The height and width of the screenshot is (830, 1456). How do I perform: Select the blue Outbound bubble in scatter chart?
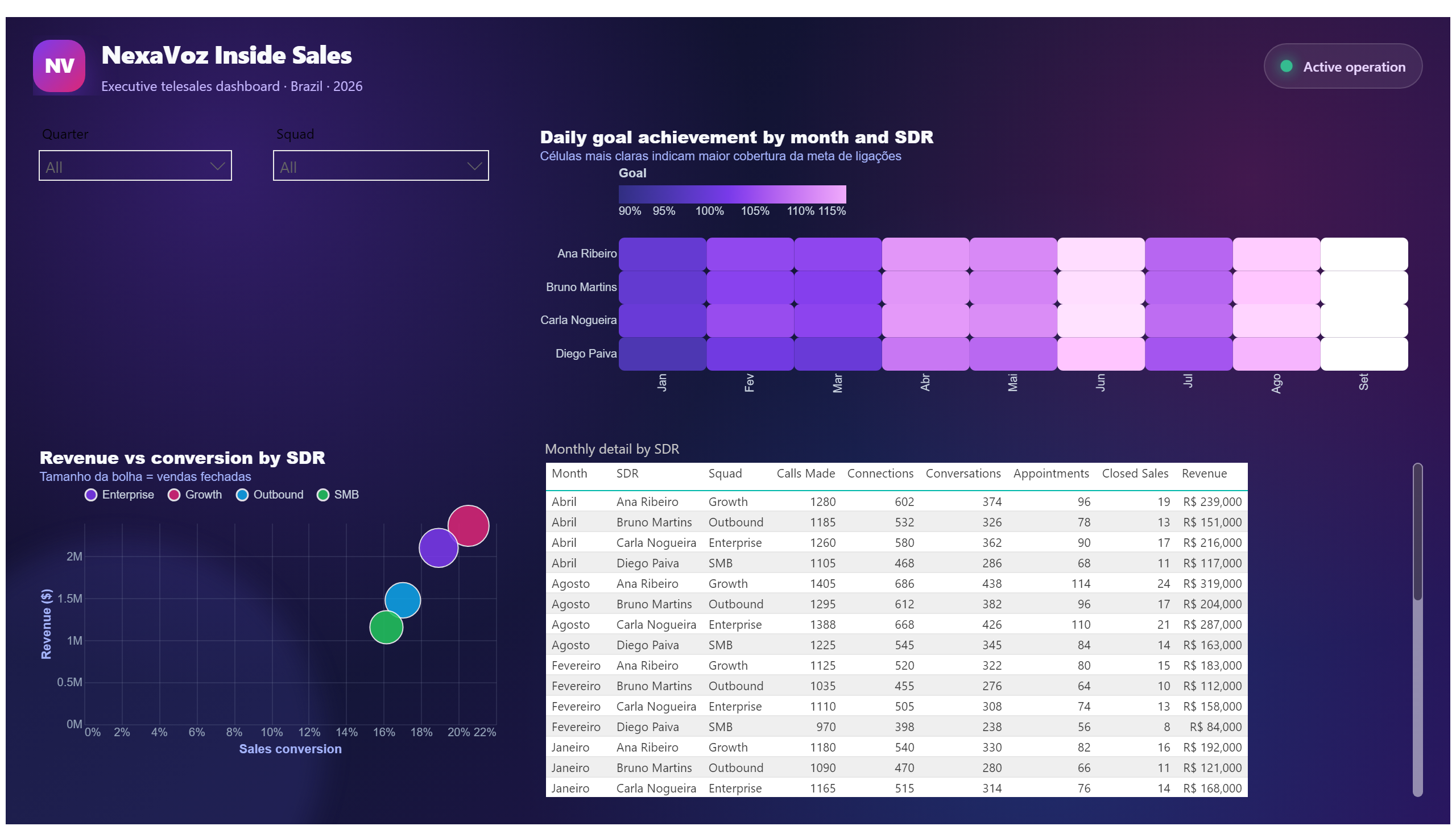coord(403,601)
